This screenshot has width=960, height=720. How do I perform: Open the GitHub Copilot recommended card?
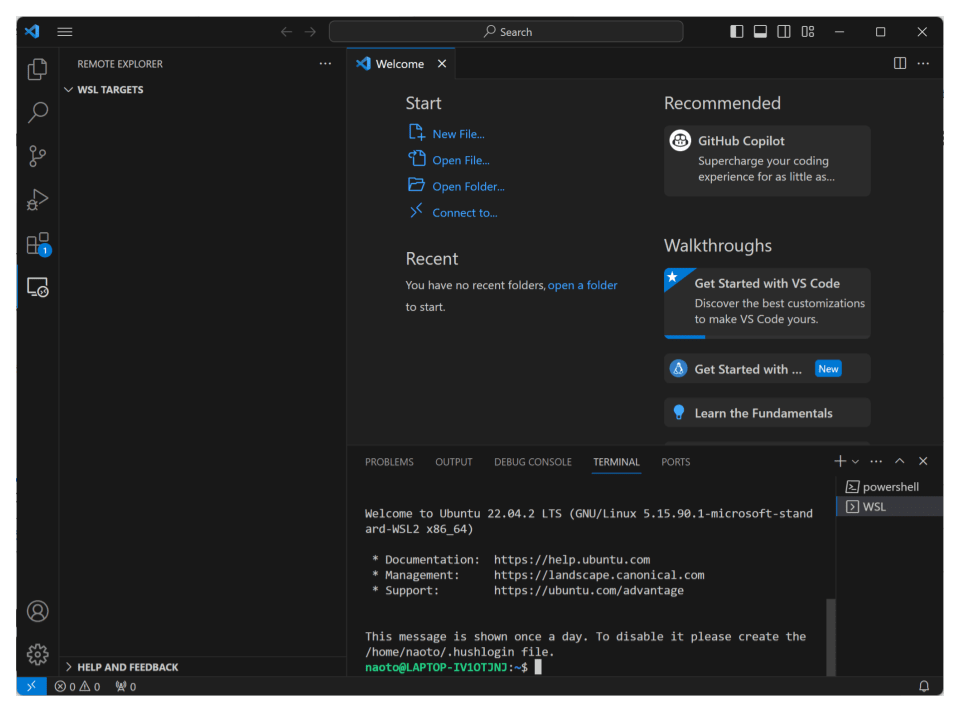tap(767, 160)
